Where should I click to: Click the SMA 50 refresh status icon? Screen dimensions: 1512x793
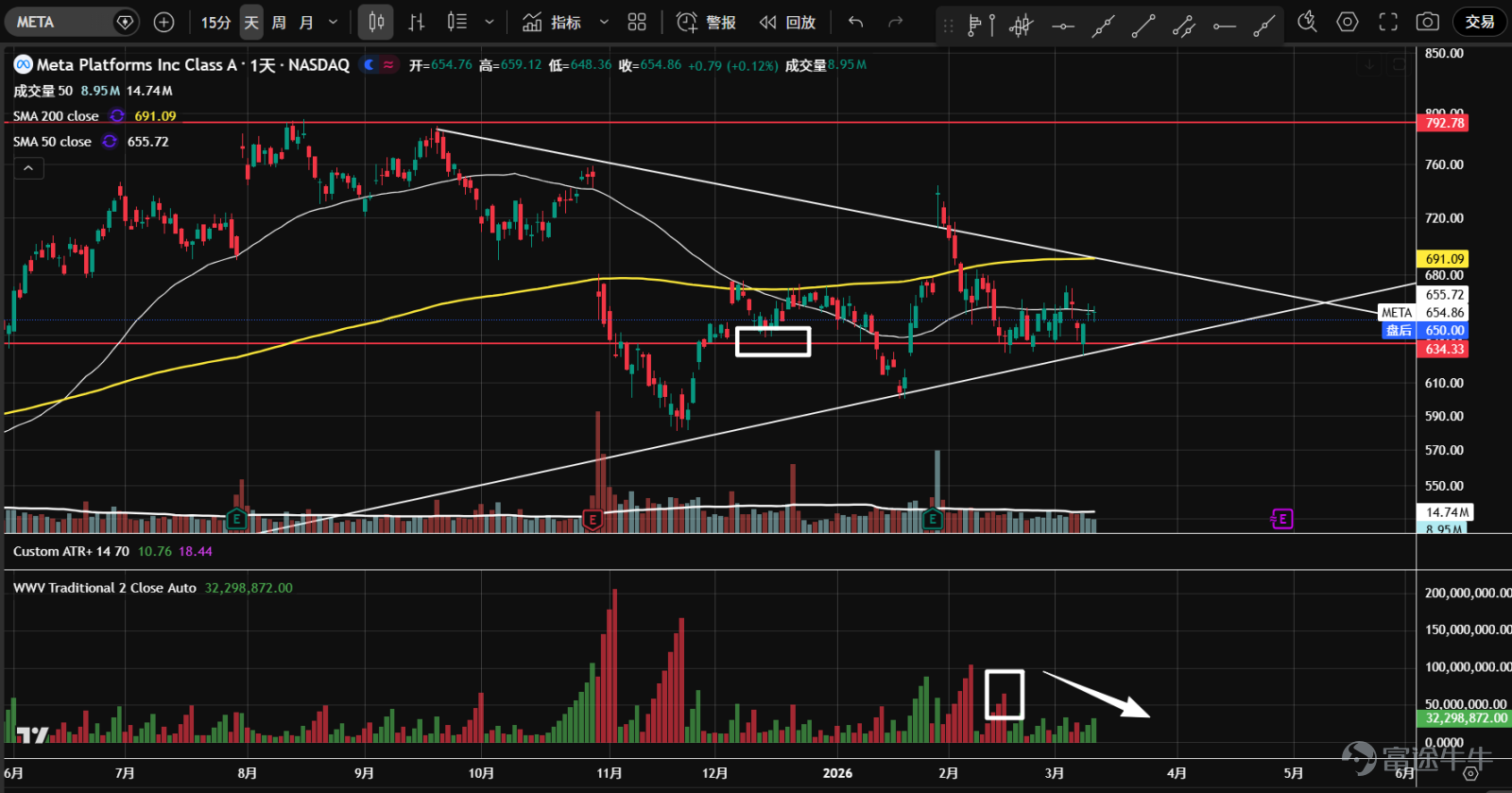point(110,142)
